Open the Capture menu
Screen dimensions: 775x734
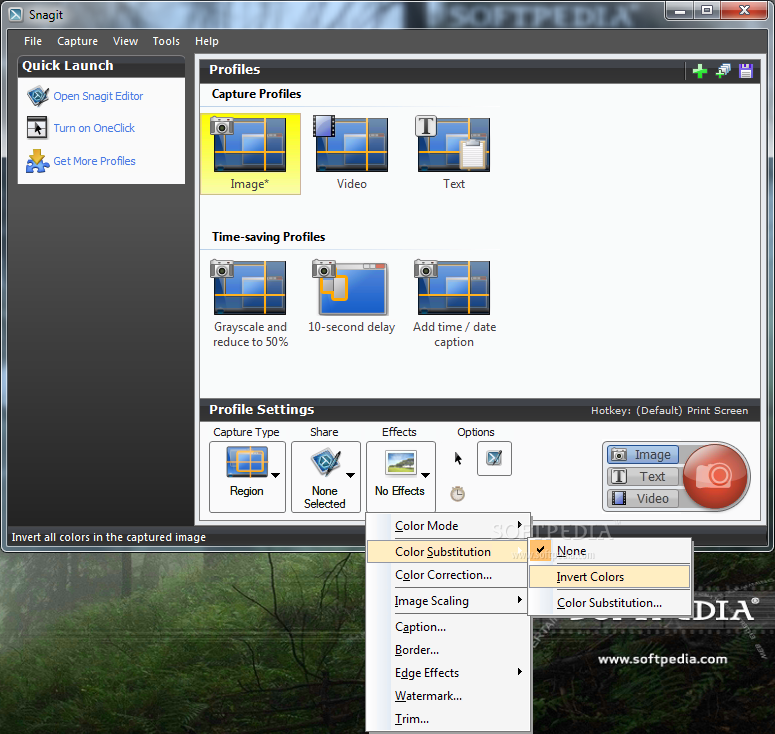(78, 41)
